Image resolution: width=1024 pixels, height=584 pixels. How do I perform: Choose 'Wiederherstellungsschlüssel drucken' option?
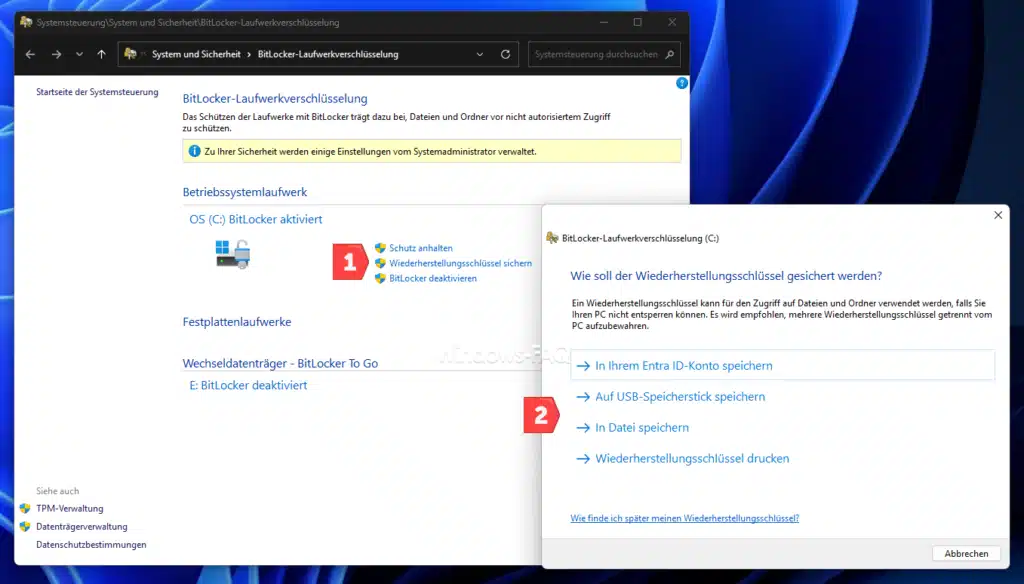pyautogui.click(x=692, y=459)
